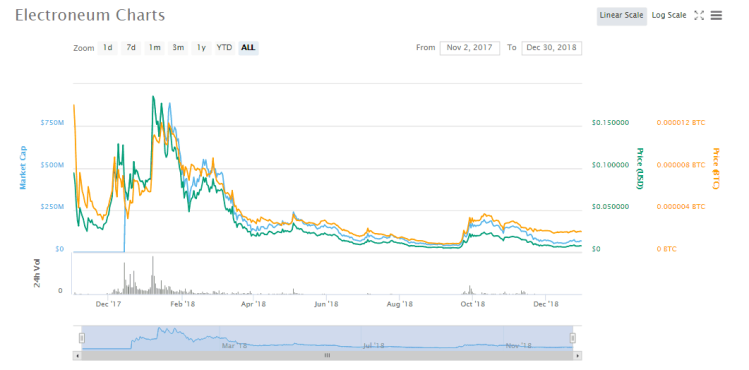Click the 0.000012 BTC tick label
The width and height of the screenshot is (749, 370).
(x=681, y=123)
